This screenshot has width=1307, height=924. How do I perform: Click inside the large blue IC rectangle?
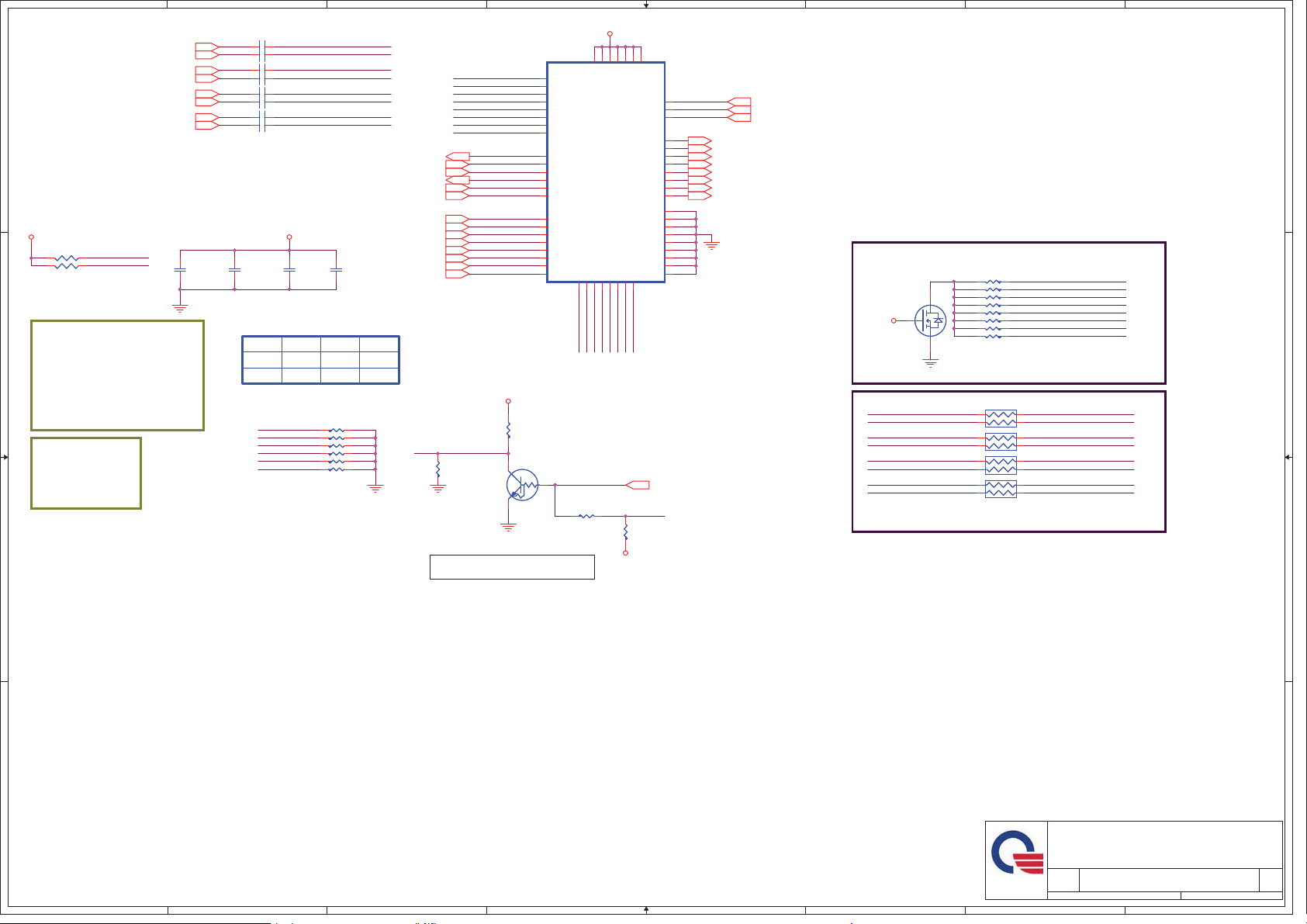[606, 172]
